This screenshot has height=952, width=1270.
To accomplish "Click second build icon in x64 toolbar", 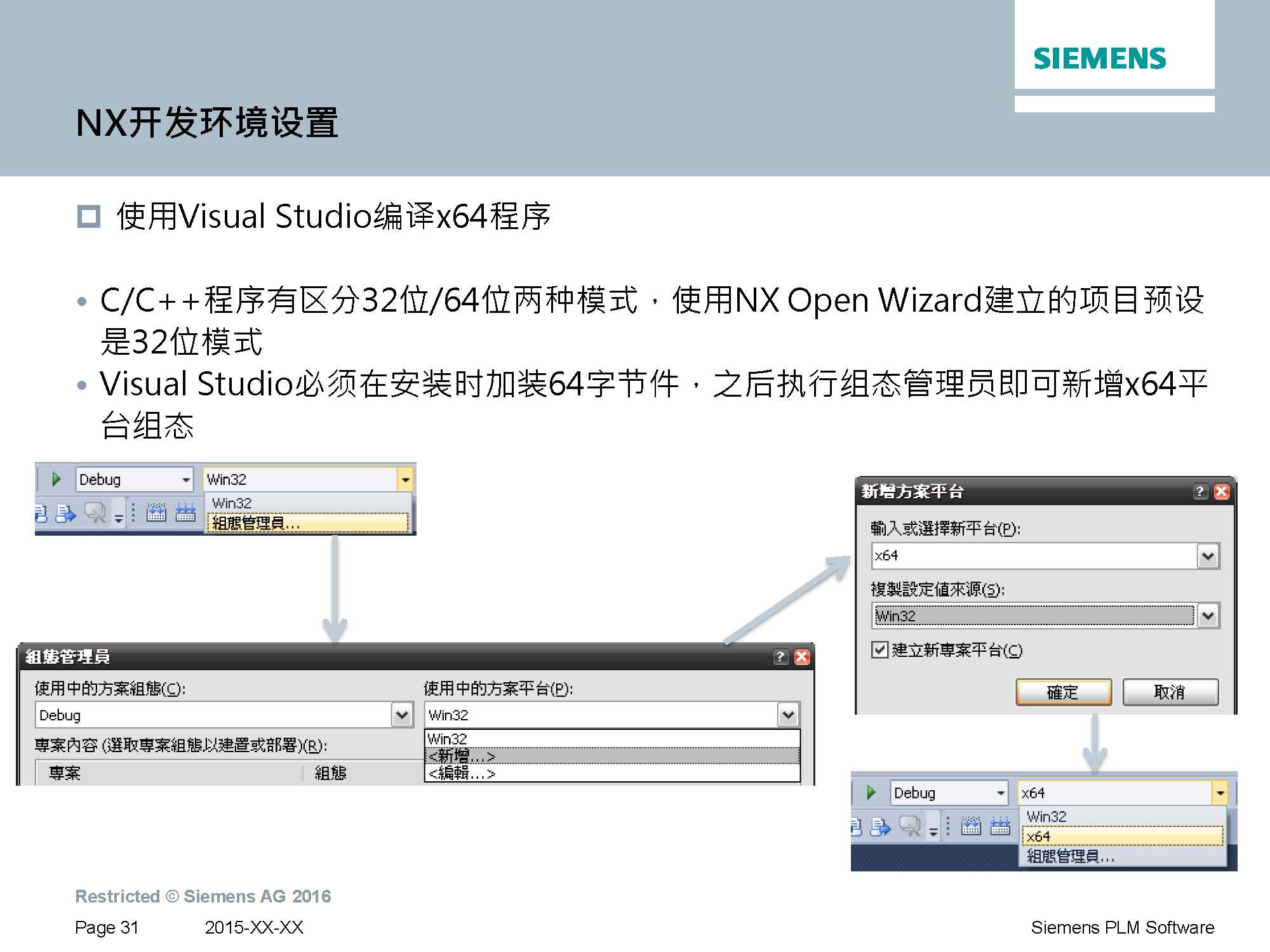I will tap(1000, 826).
